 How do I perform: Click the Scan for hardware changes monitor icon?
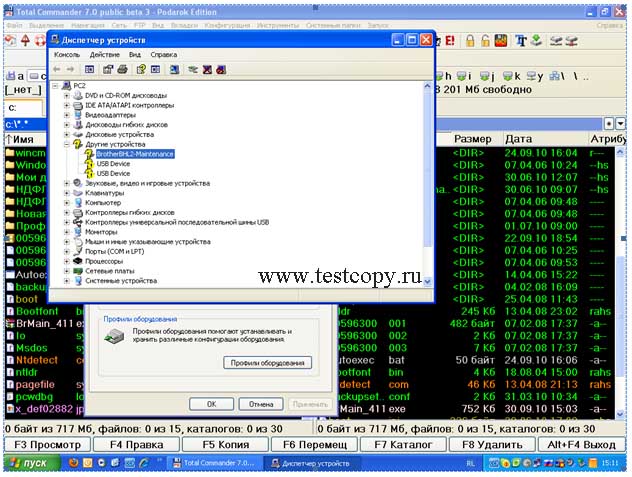[x=174, y=69]
